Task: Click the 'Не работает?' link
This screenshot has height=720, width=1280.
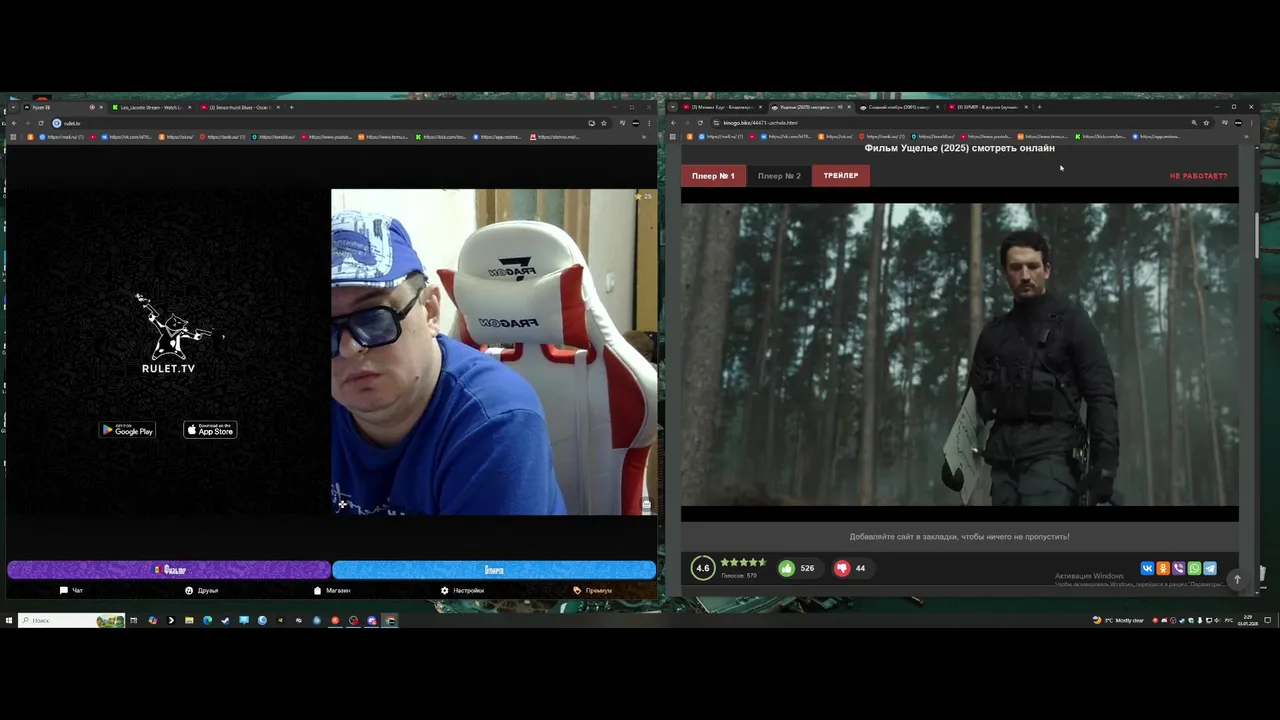Action: tap(1198, 176)
